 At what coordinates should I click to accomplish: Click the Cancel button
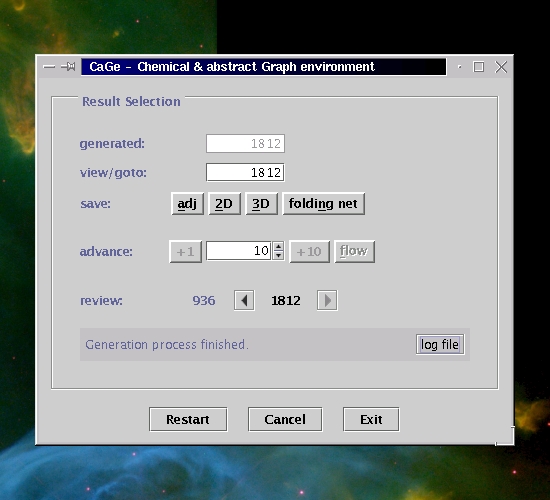coord(285,419)
